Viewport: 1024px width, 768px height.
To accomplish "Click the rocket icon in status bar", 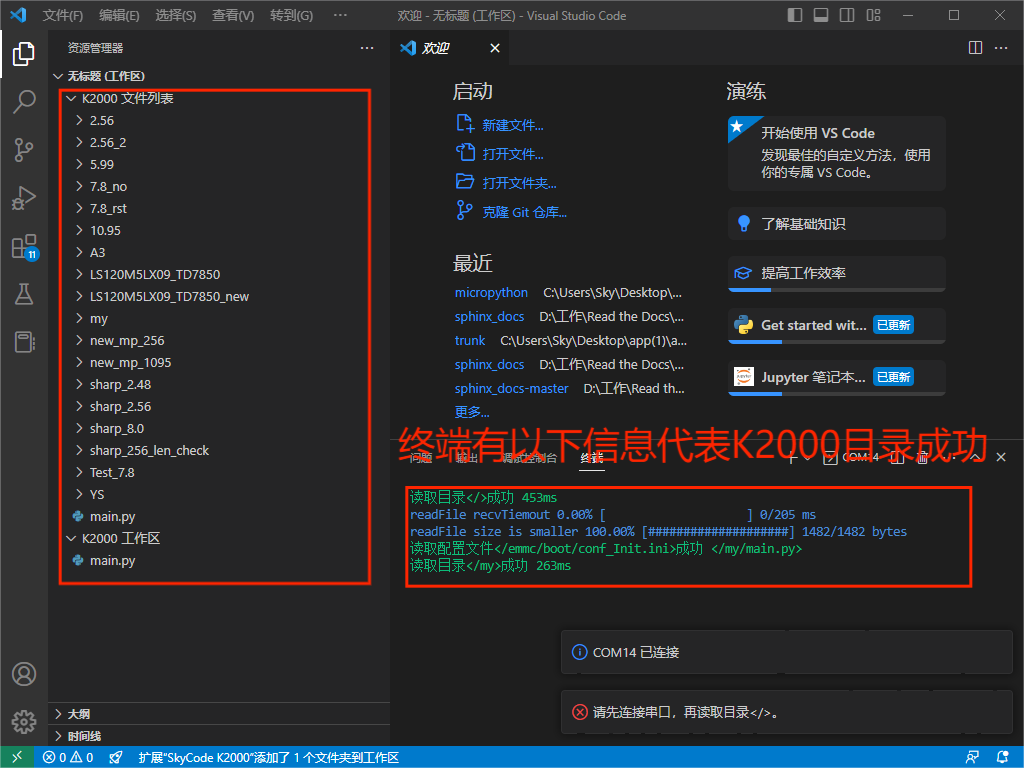I will point(116,757).
